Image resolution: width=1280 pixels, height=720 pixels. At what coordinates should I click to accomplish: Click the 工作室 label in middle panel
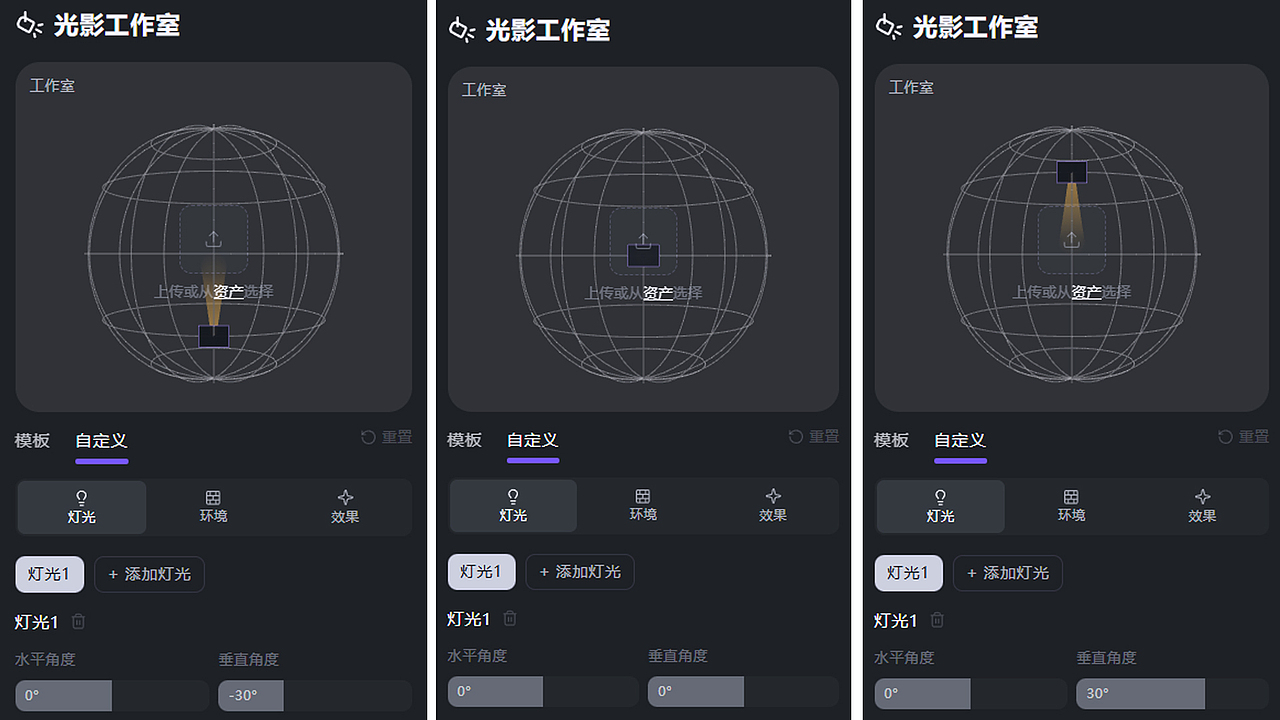pyautogui.click(x=484, y=90)
